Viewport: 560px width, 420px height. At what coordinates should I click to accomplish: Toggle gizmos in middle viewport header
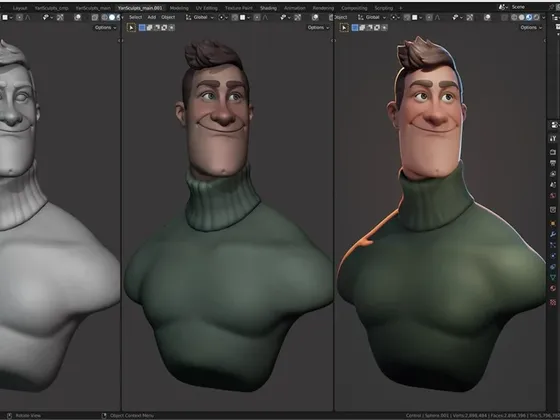click(x=298, y=17)
